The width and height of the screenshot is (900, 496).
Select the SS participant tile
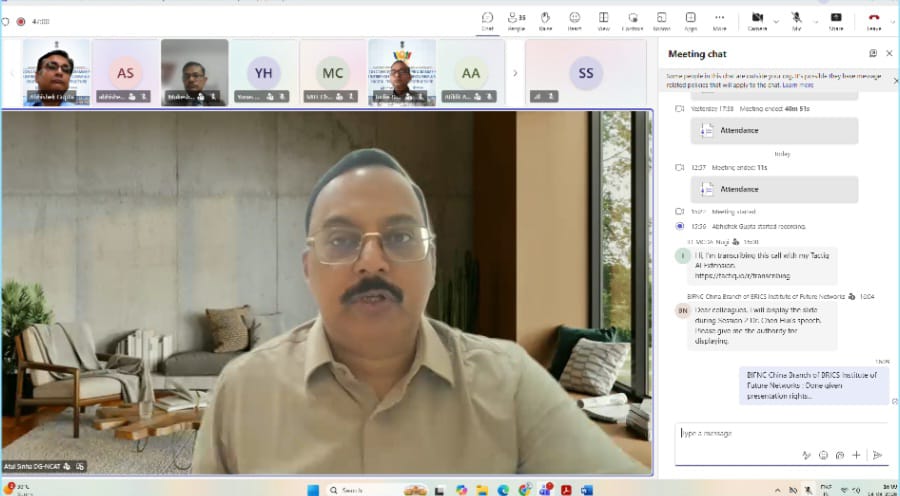coord(586,72)
